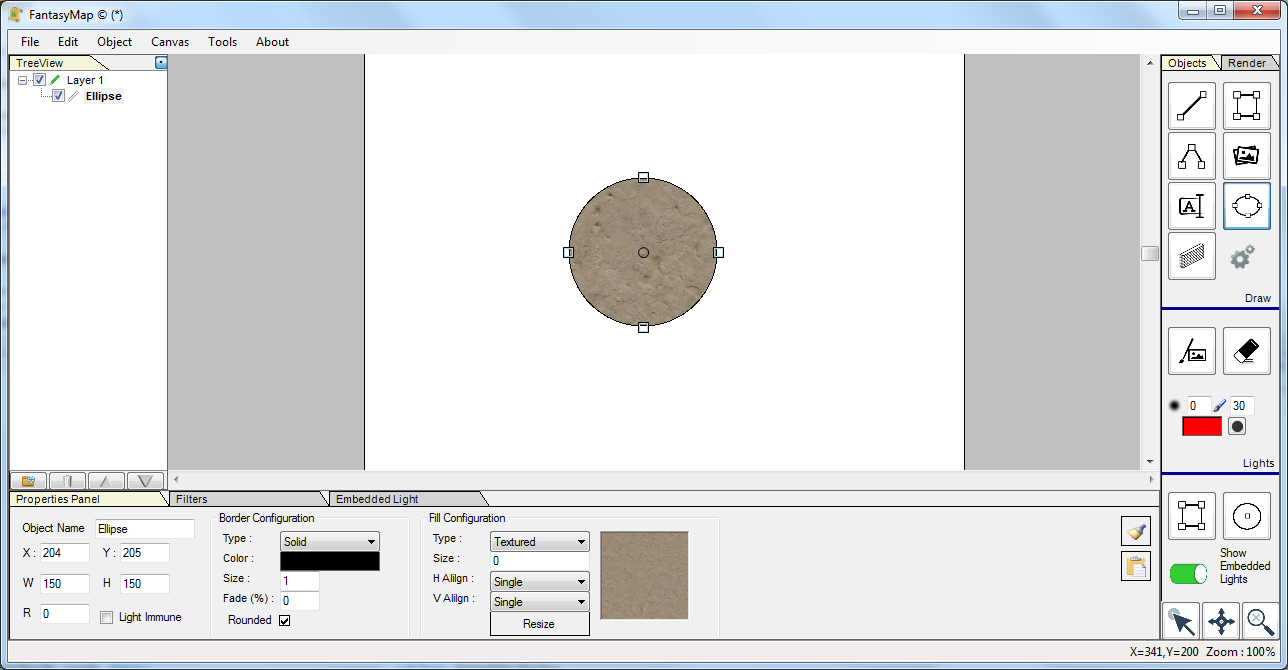Click the ellipse center handle on canvas
1288x670 pixels.
pyautogui.click(x=643, y=252)
